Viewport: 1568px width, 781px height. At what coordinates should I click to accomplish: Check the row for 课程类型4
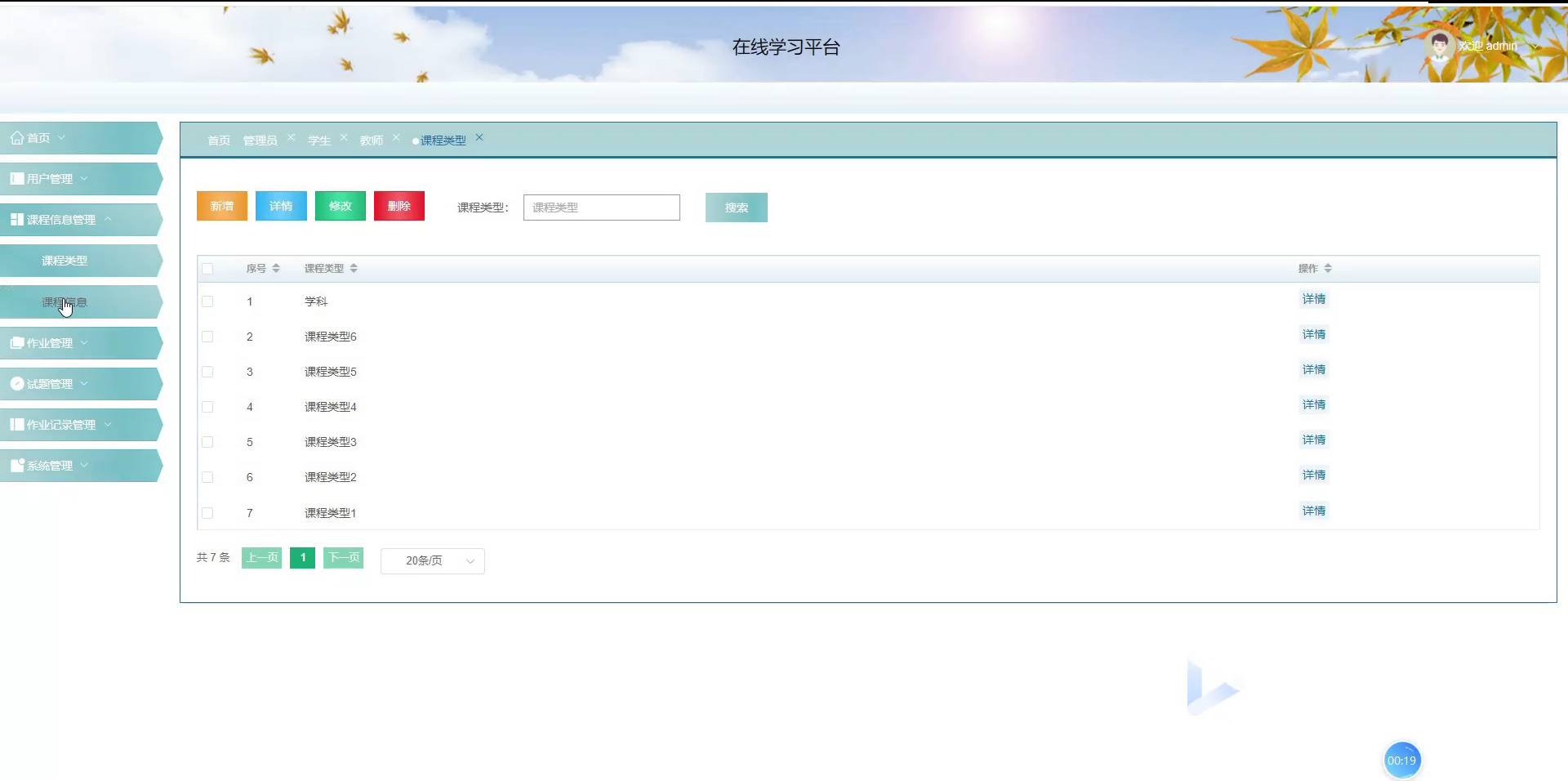[x=207, y=407]
